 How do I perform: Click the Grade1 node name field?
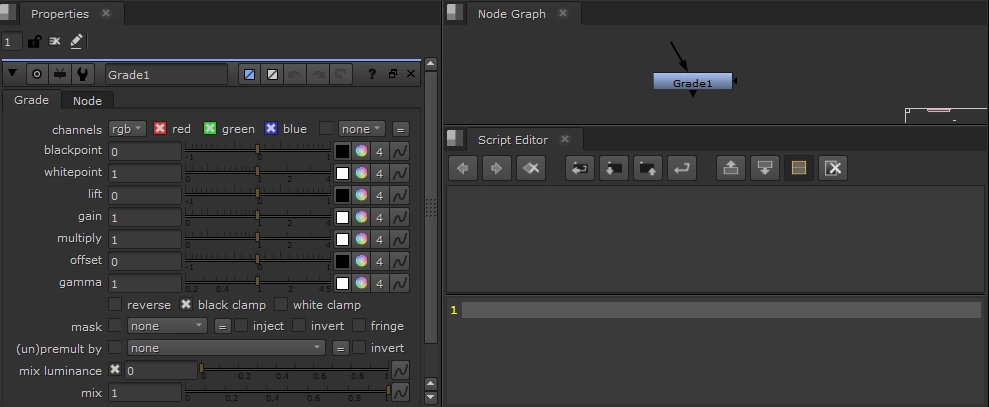[166, 74]
